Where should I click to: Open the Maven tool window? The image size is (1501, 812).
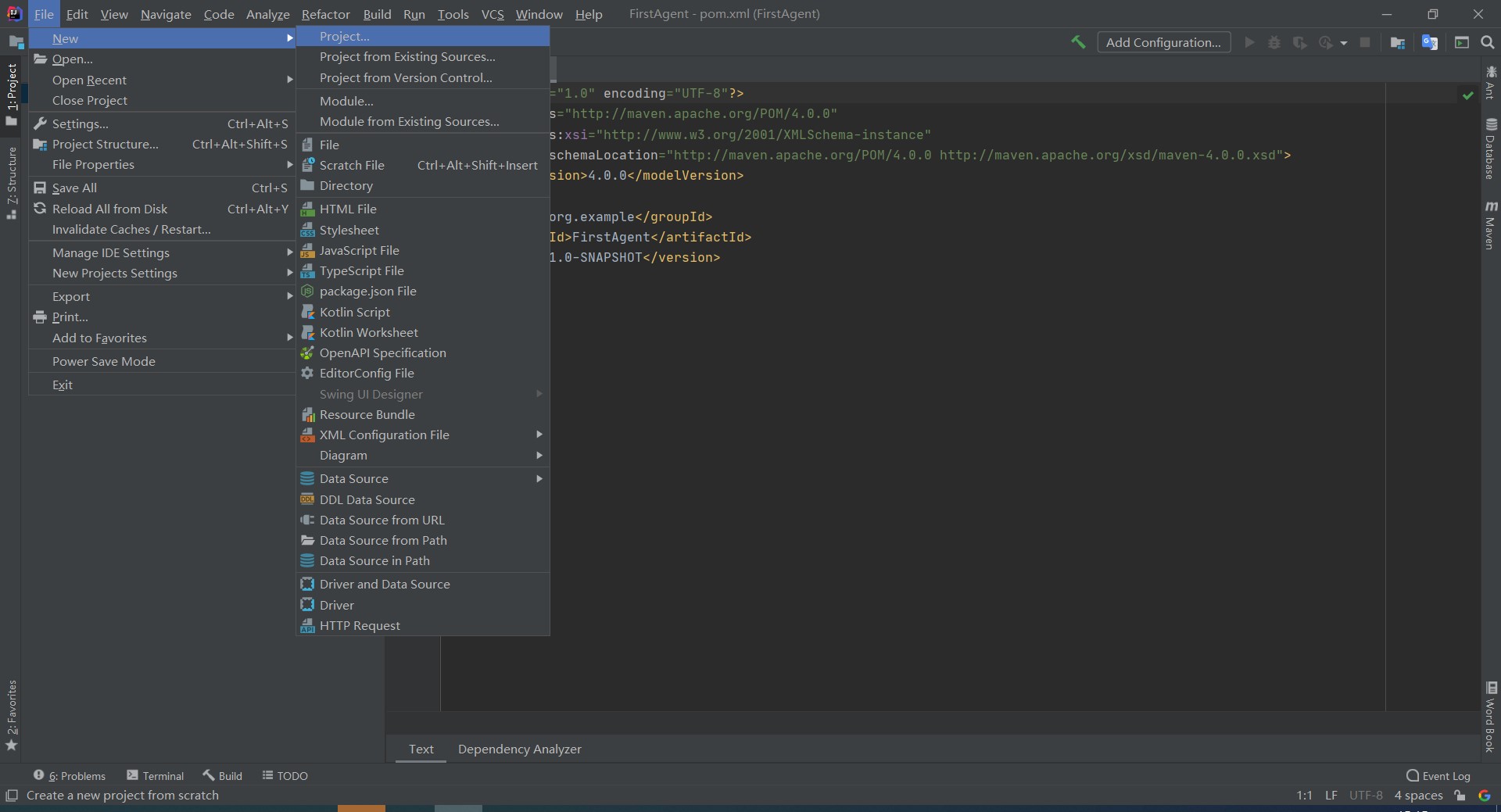1491,226
